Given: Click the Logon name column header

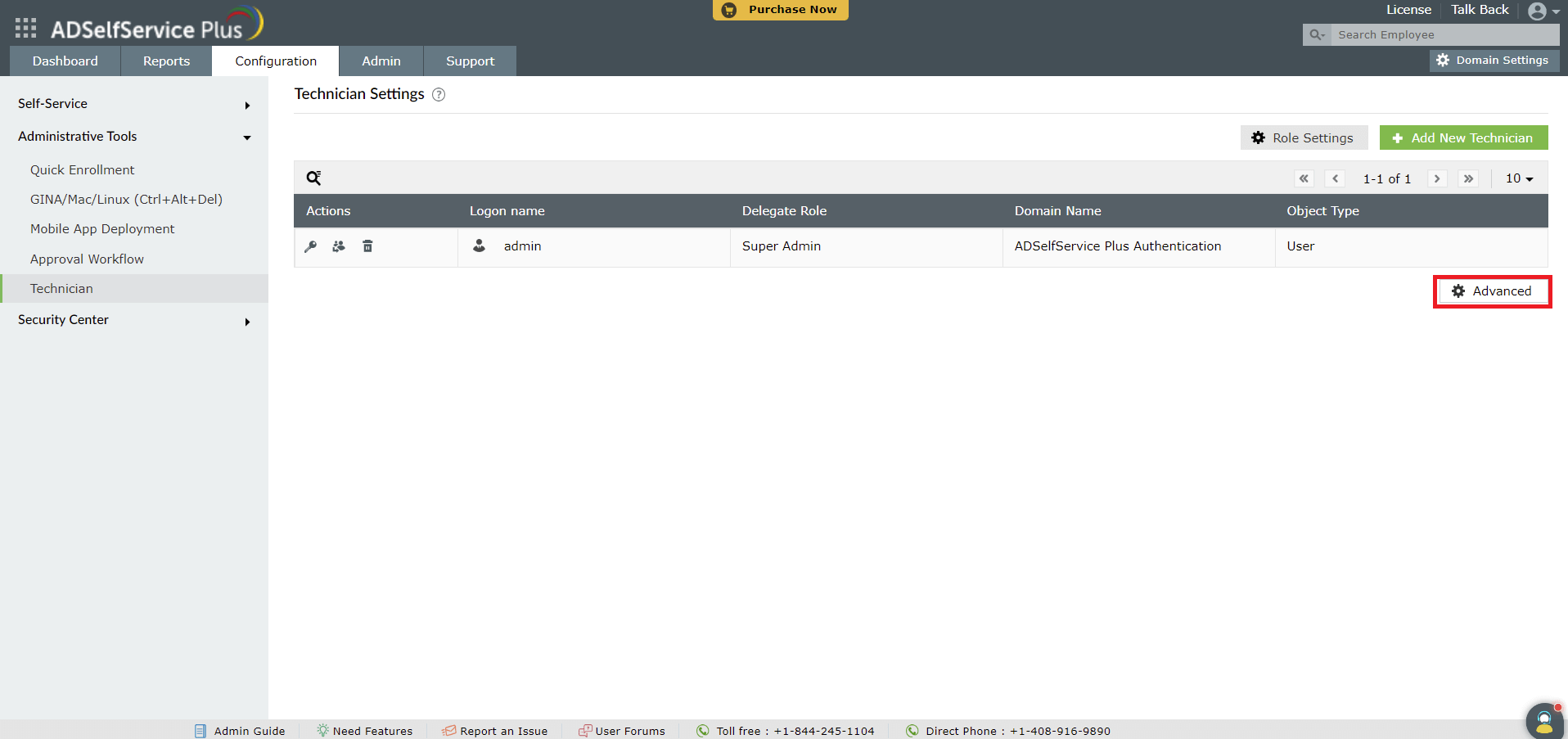Looking at the screenshot, I should 507,211.
